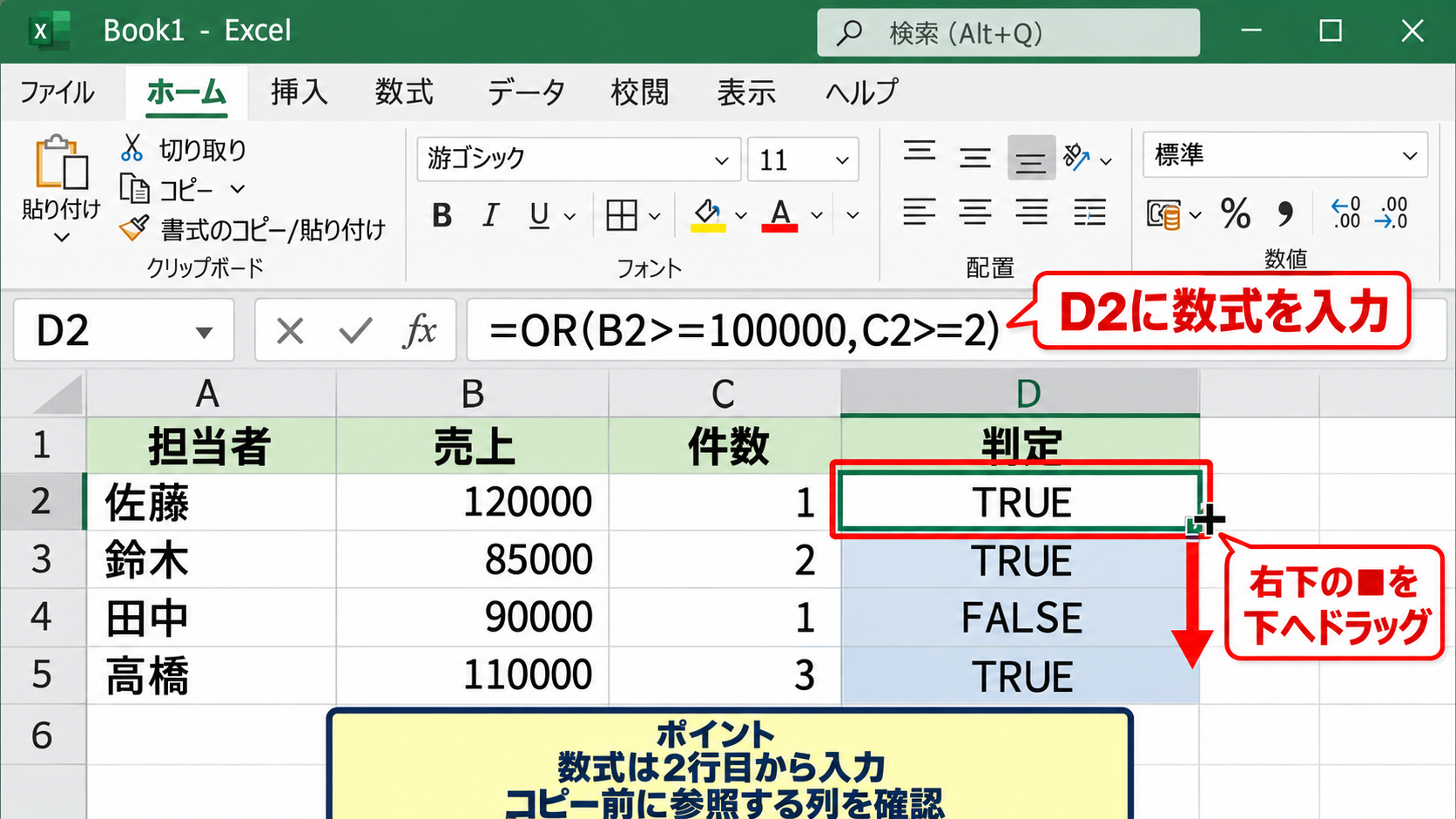The width and height of the screenshot is (1456, 819).
Task: Switch to the 挿入 tab
Action: [x=299, y=91]
